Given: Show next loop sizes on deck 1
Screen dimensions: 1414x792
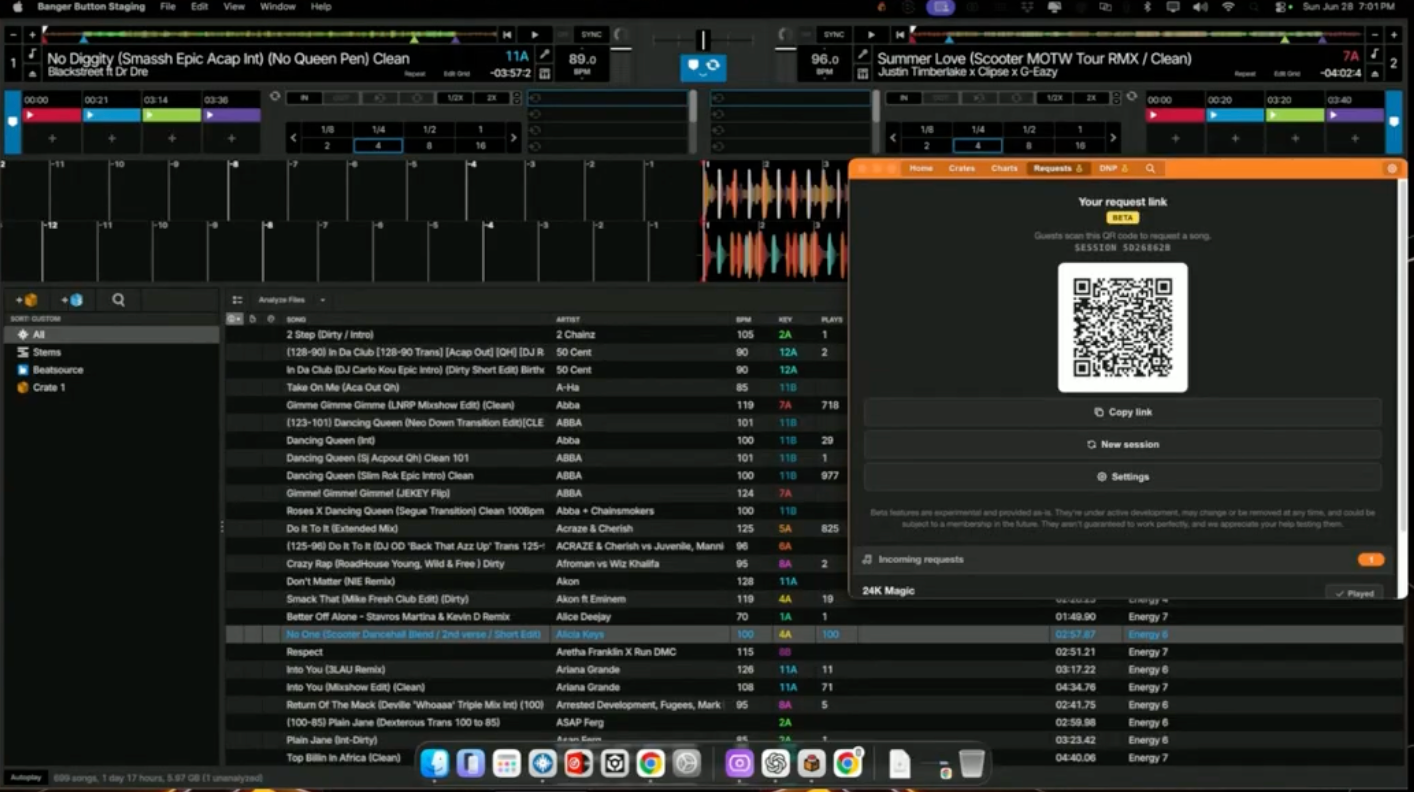Looking at the screenshot, I should coord(513,138).
